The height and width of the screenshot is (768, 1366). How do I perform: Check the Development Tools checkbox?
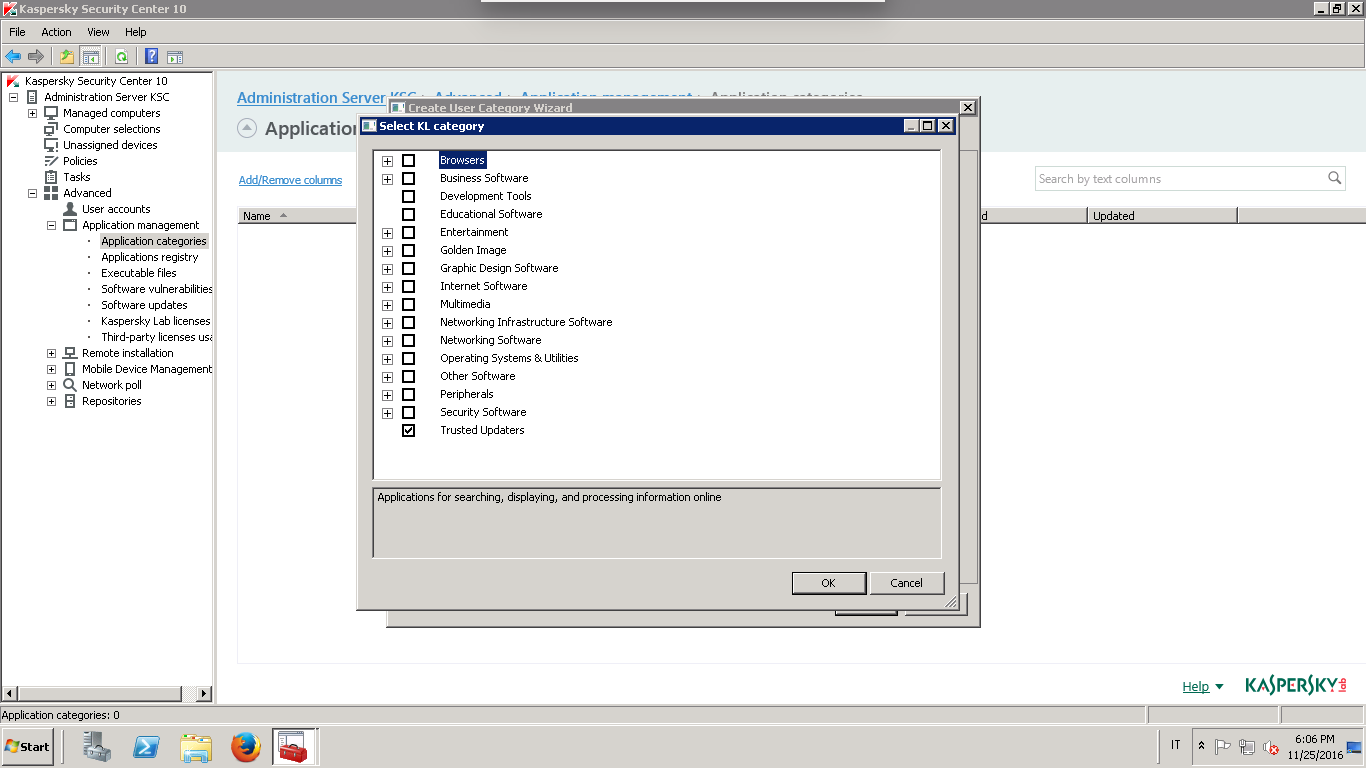tap(408, 196)
